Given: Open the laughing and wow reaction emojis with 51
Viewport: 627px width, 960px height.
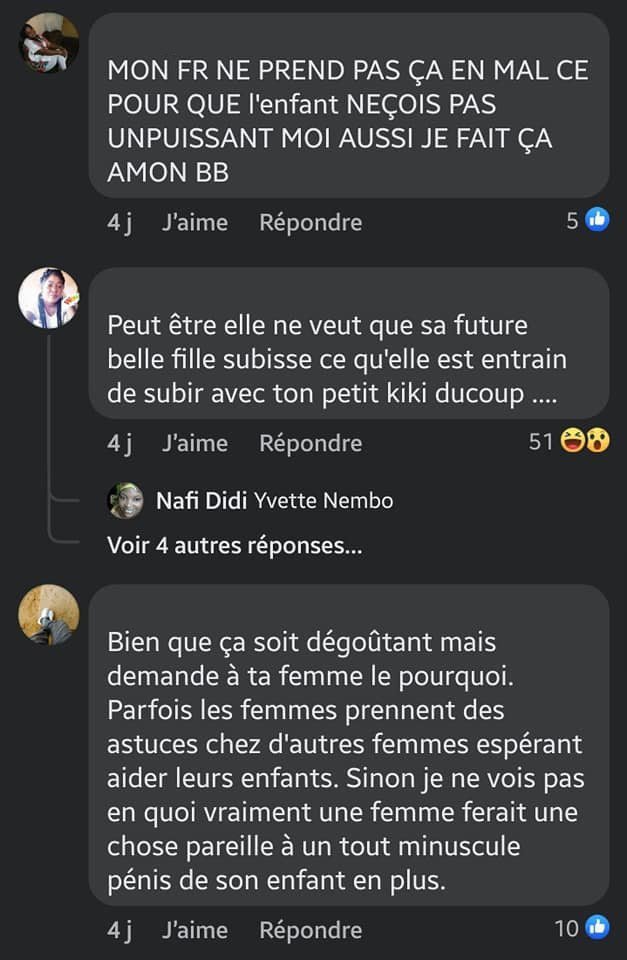Looking at the screenshot, I should [585, 441].
